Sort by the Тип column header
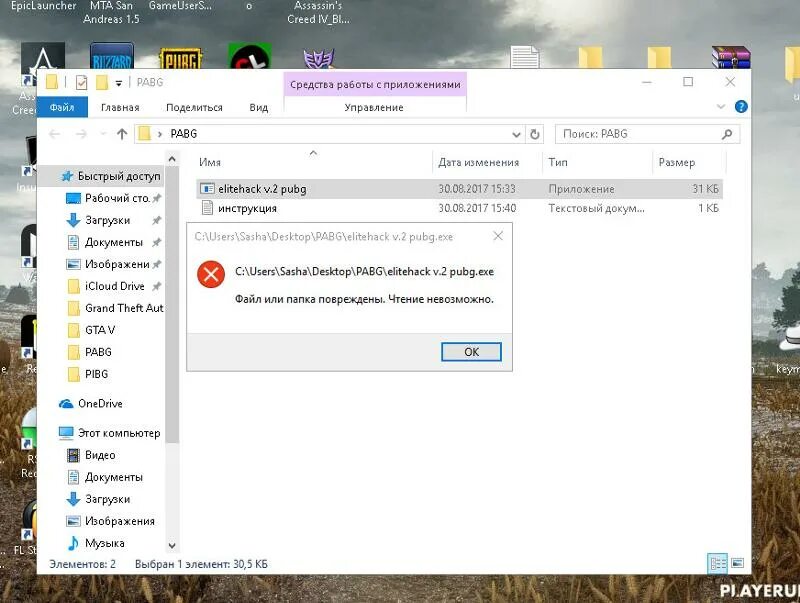Screen dimensions: 800x603 tap(558, 162)
